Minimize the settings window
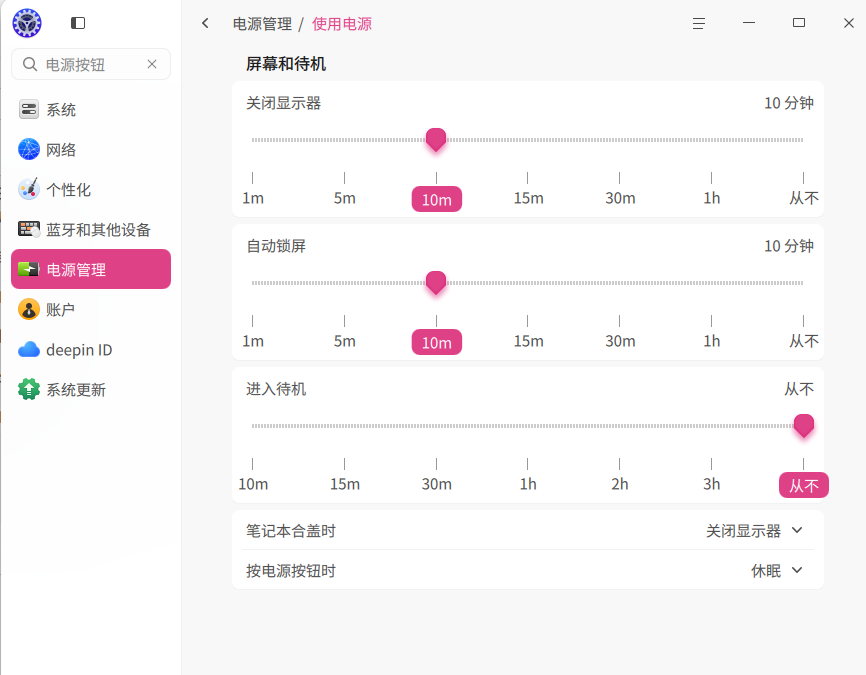 [749, 23]
